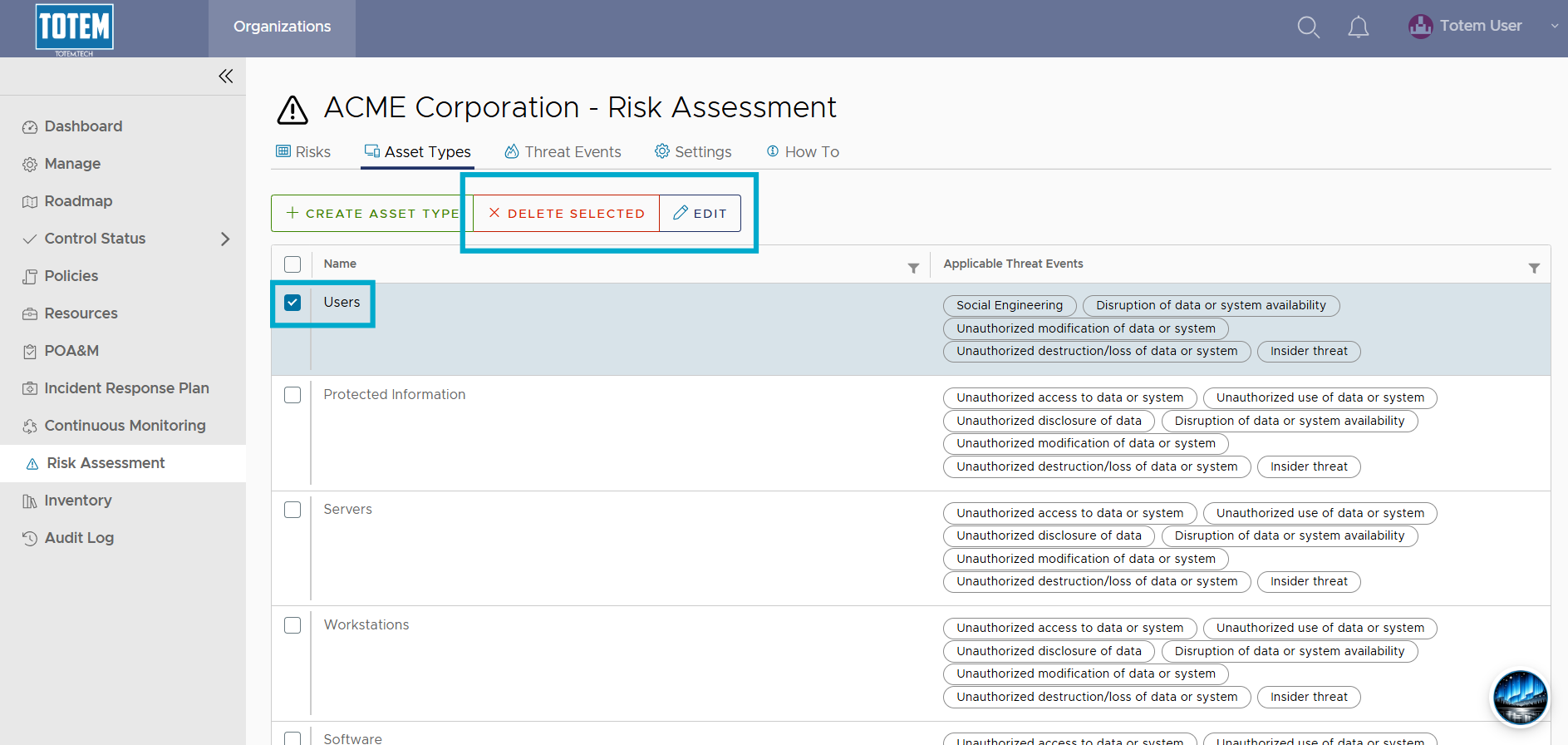The image size is (1568, 745).
Task: Click the Settings tab gear icon
Action: tap(662, 151)
